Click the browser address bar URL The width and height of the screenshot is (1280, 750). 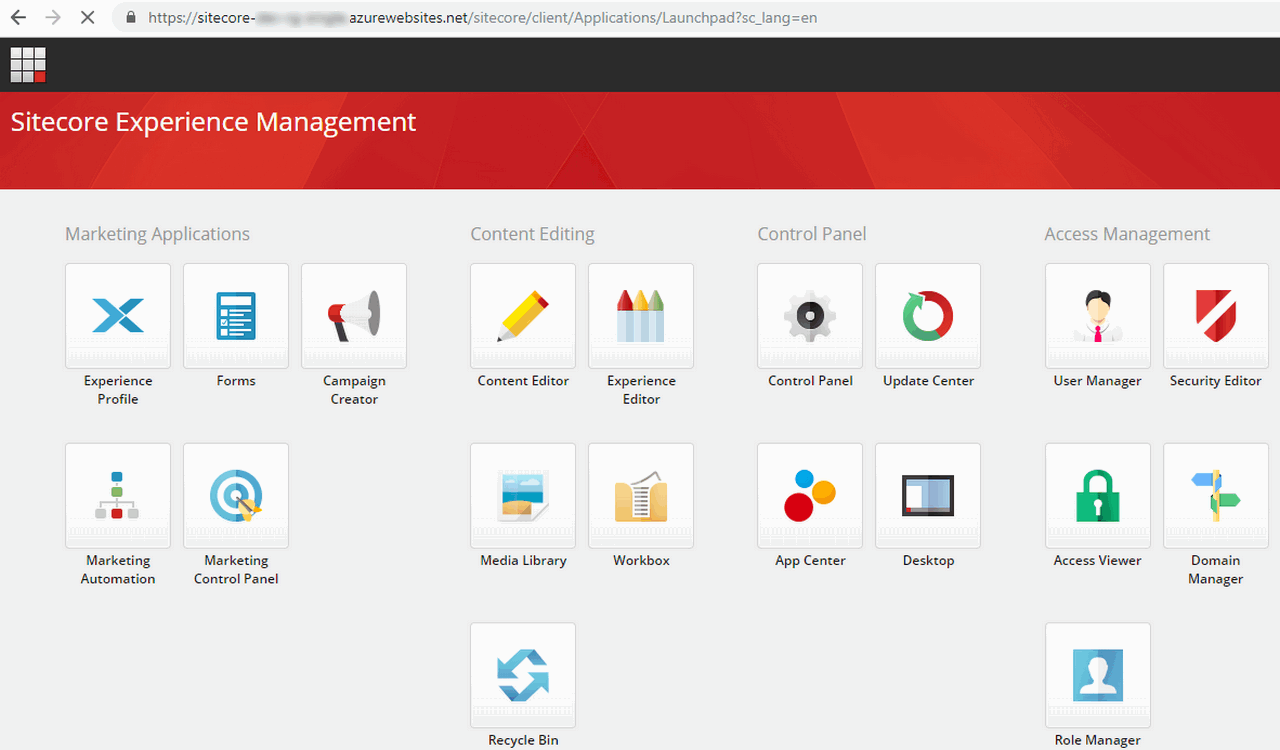click(x=480, y=18)
